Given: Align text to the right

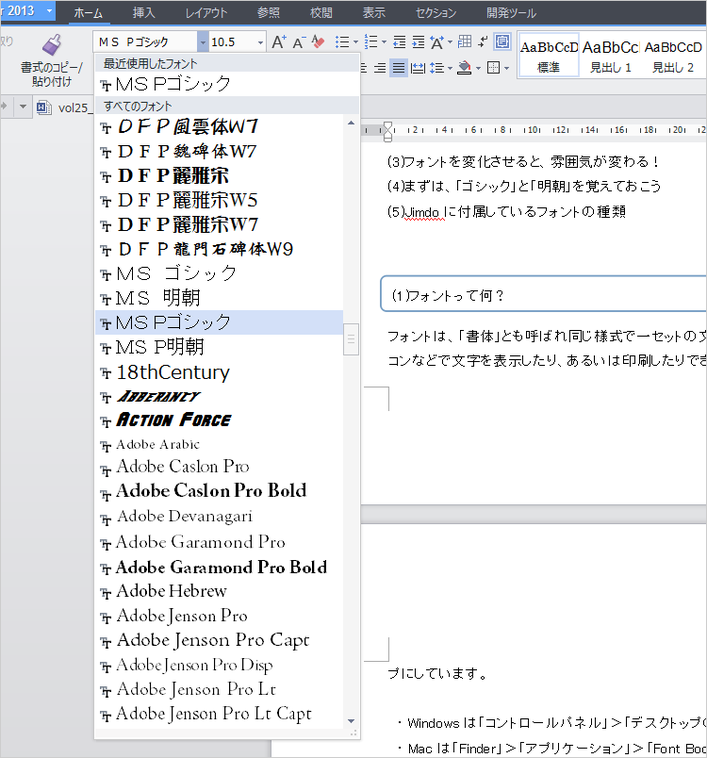Looking at the screenshot, I should (380, 68).
